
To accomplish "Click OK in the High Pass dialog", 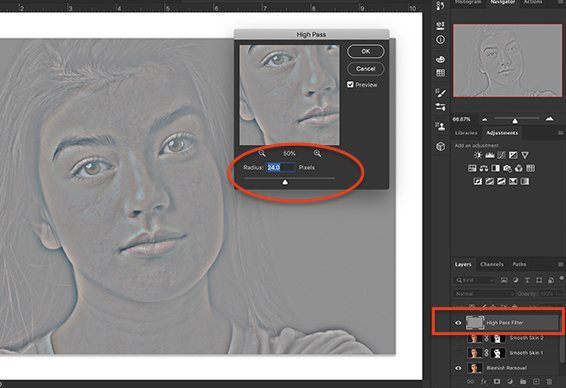I will click(x=366, y=51).
